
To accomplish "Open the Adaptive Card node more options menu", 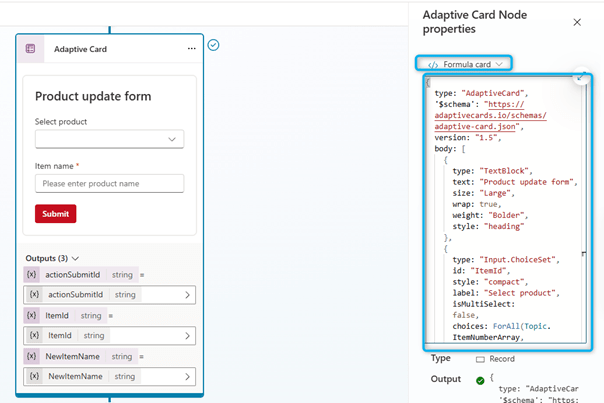I will (x=191, y=48).
